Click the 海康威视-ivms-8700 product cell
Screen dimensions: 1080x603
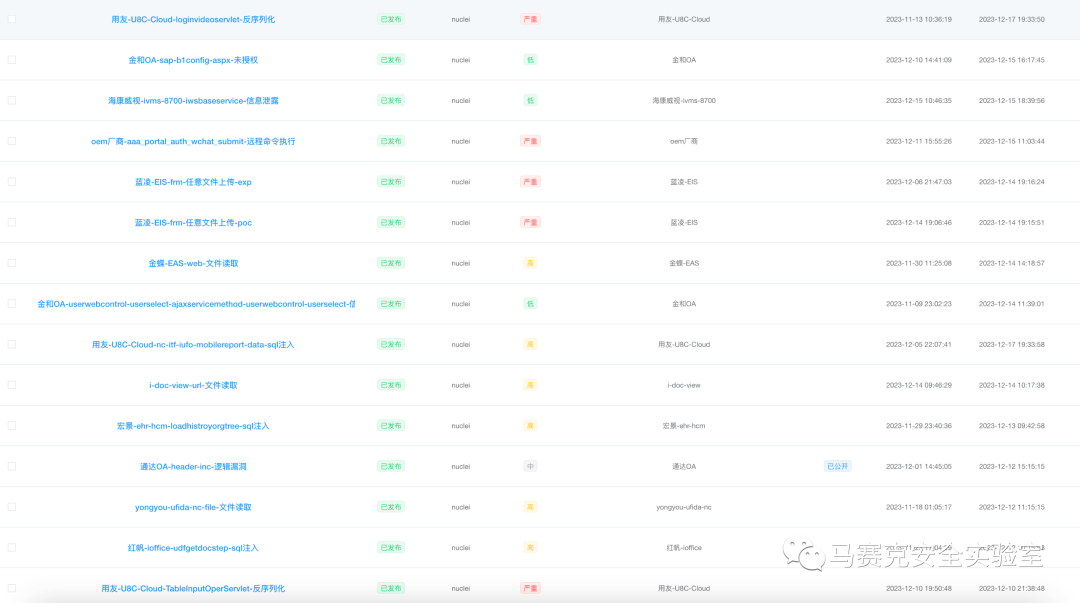pyautogui.click(x=684, y=101)
